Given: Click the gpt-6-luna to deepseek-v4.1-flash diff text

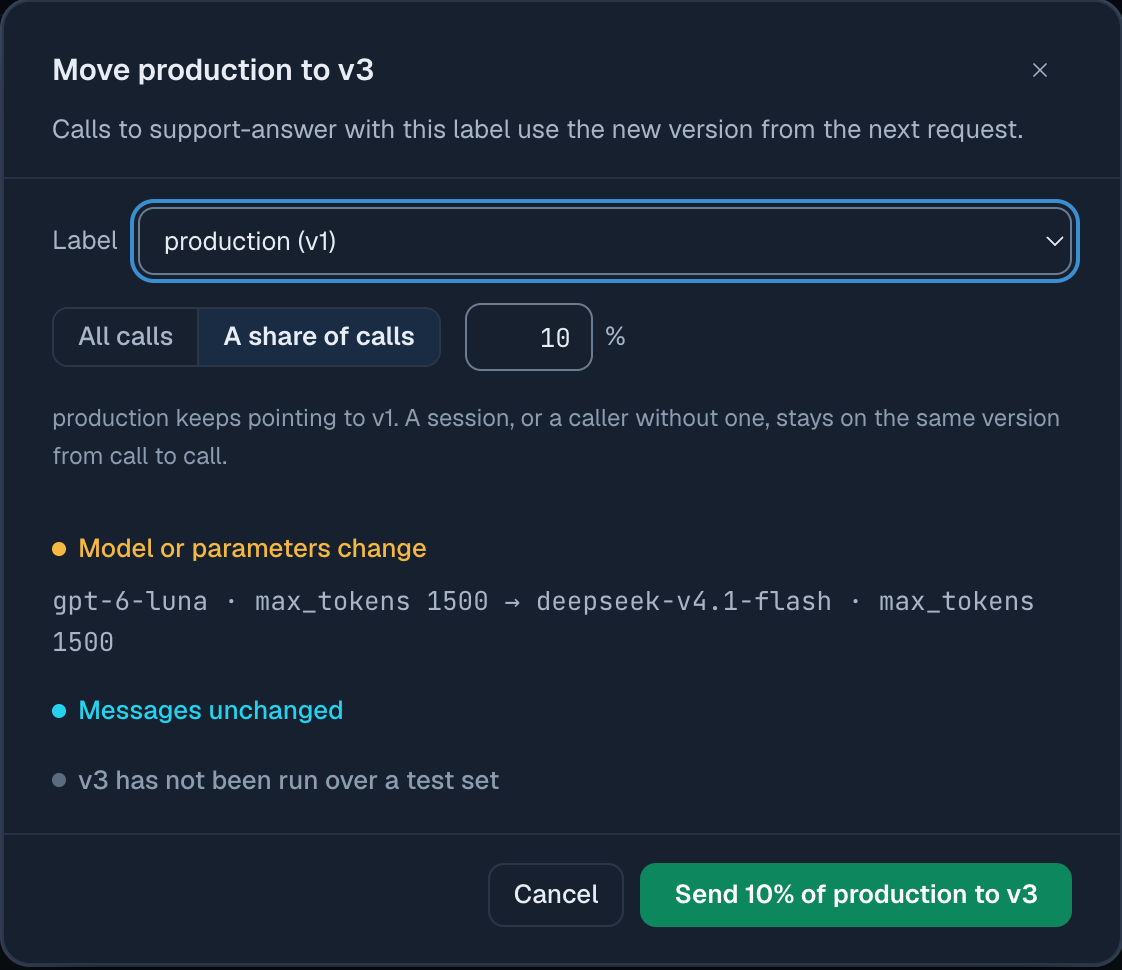Looking at the screenshot, I should click(x=543, y=622).
